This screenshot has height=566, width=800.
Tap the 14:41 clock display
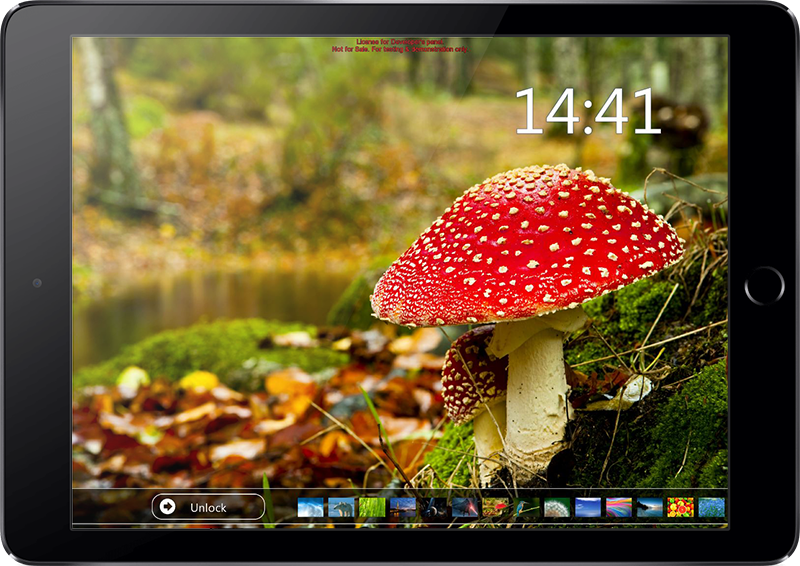[588, 112]
